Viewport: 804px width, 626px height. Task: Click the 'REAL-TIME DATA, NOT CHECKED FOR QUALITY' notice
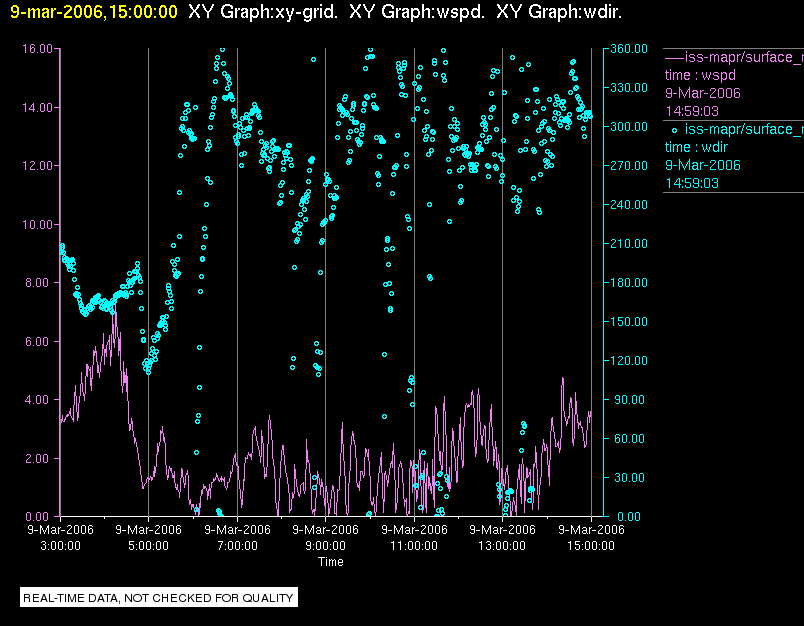158,598
